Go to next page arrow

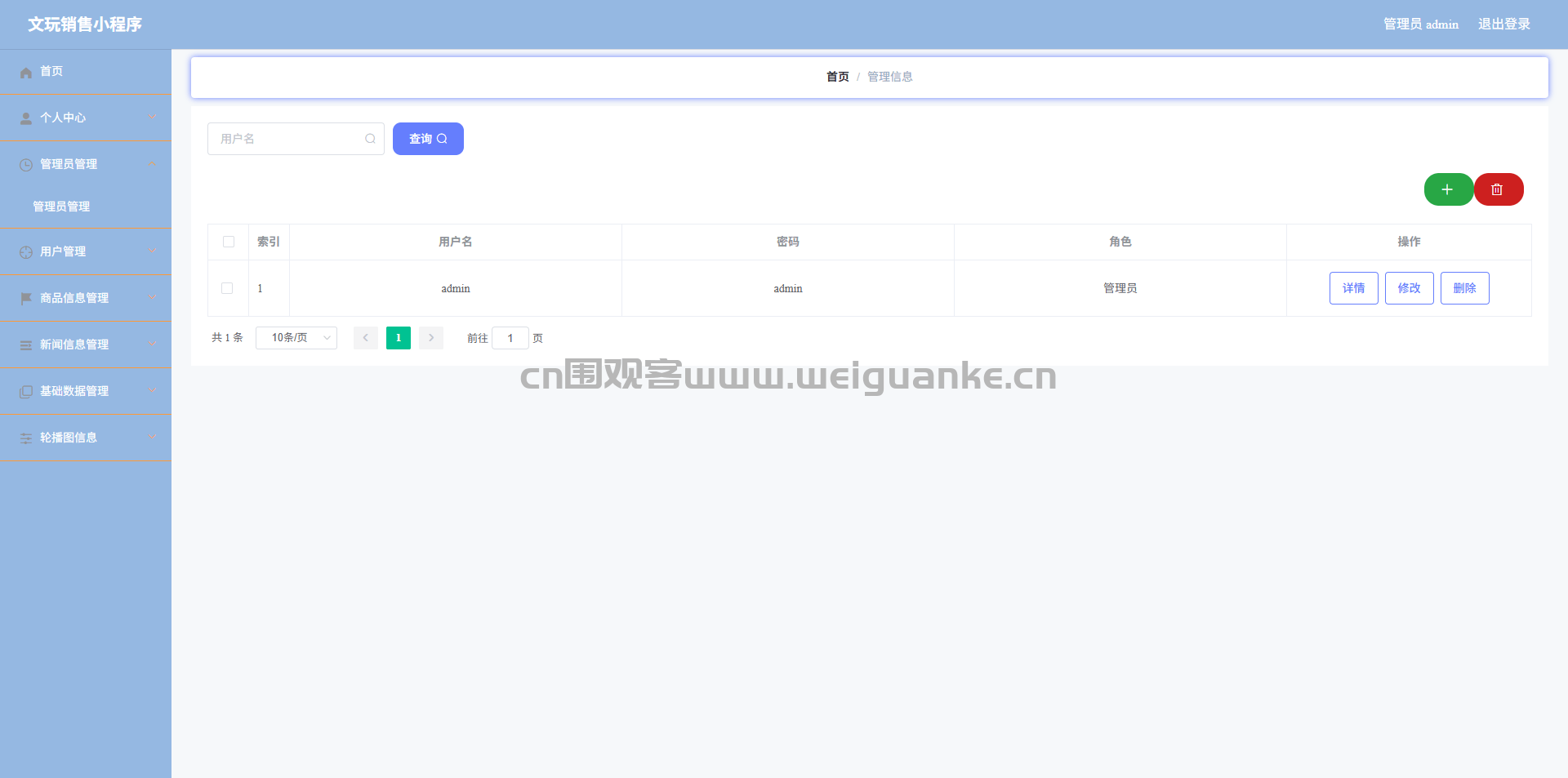pos(431,338)
